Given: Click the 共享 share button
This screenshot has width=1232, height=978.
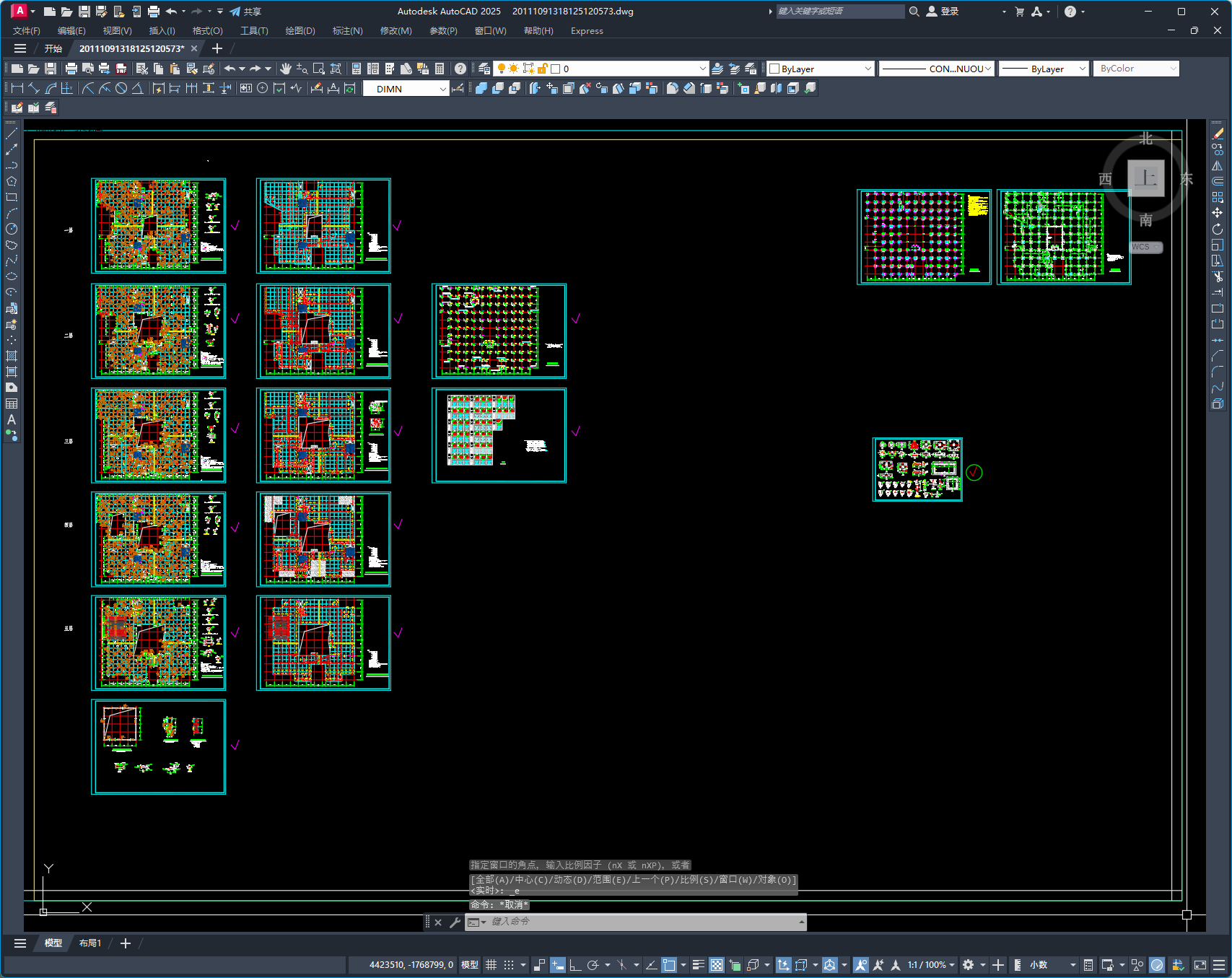Looking at the screenshot, I should click(245, 12).
